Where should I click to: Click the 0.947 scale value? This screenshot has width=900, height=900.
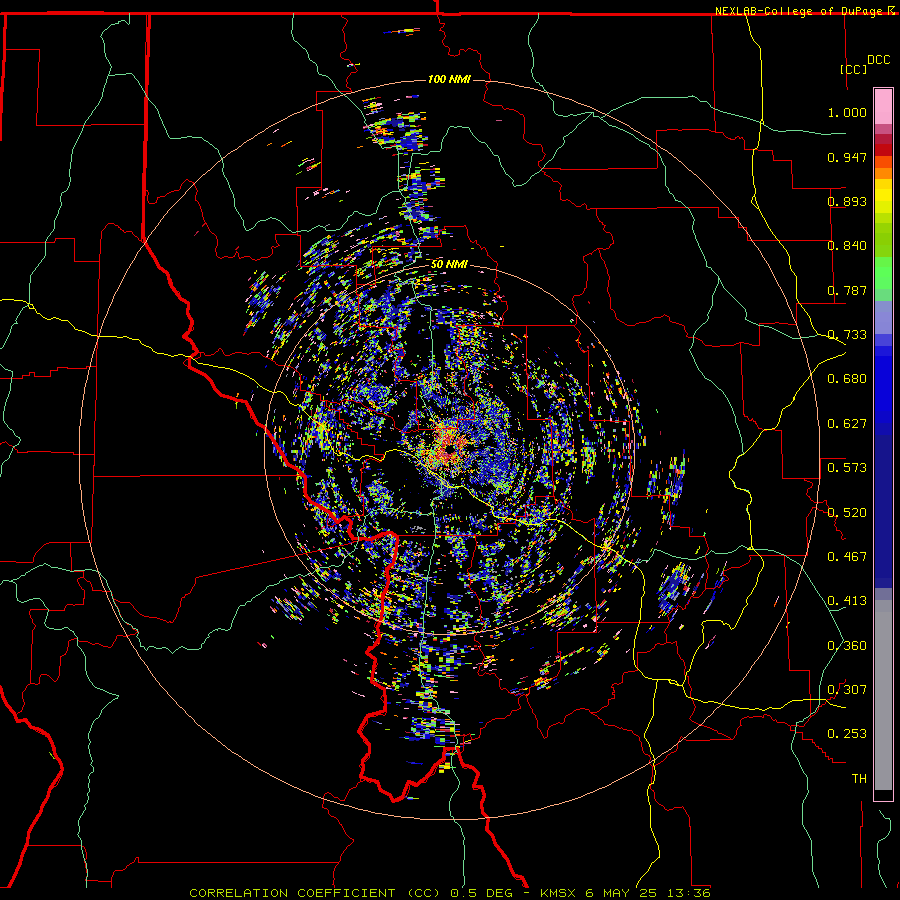pos(847,157)
